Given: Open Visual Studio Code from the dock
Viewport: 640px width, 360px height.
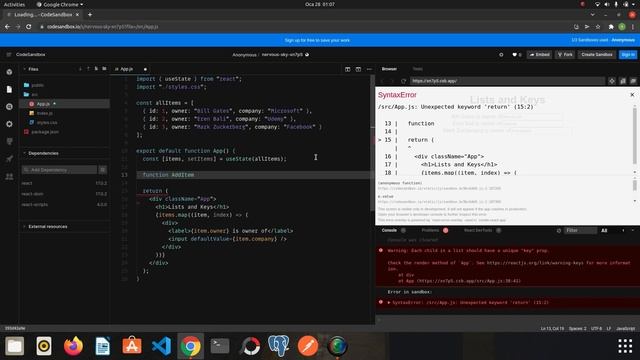Looking at the screenshot, I should [161, 346].
